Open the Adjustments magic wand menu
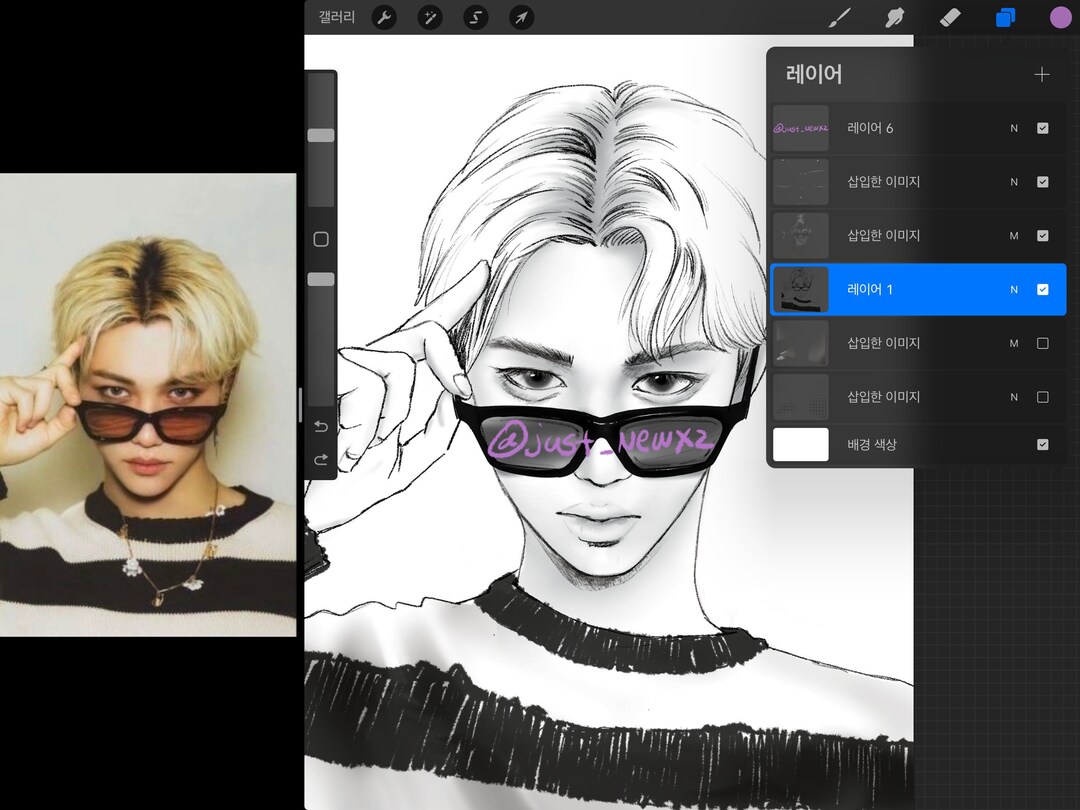This screenshot has height=810, width=1080. 430,17
